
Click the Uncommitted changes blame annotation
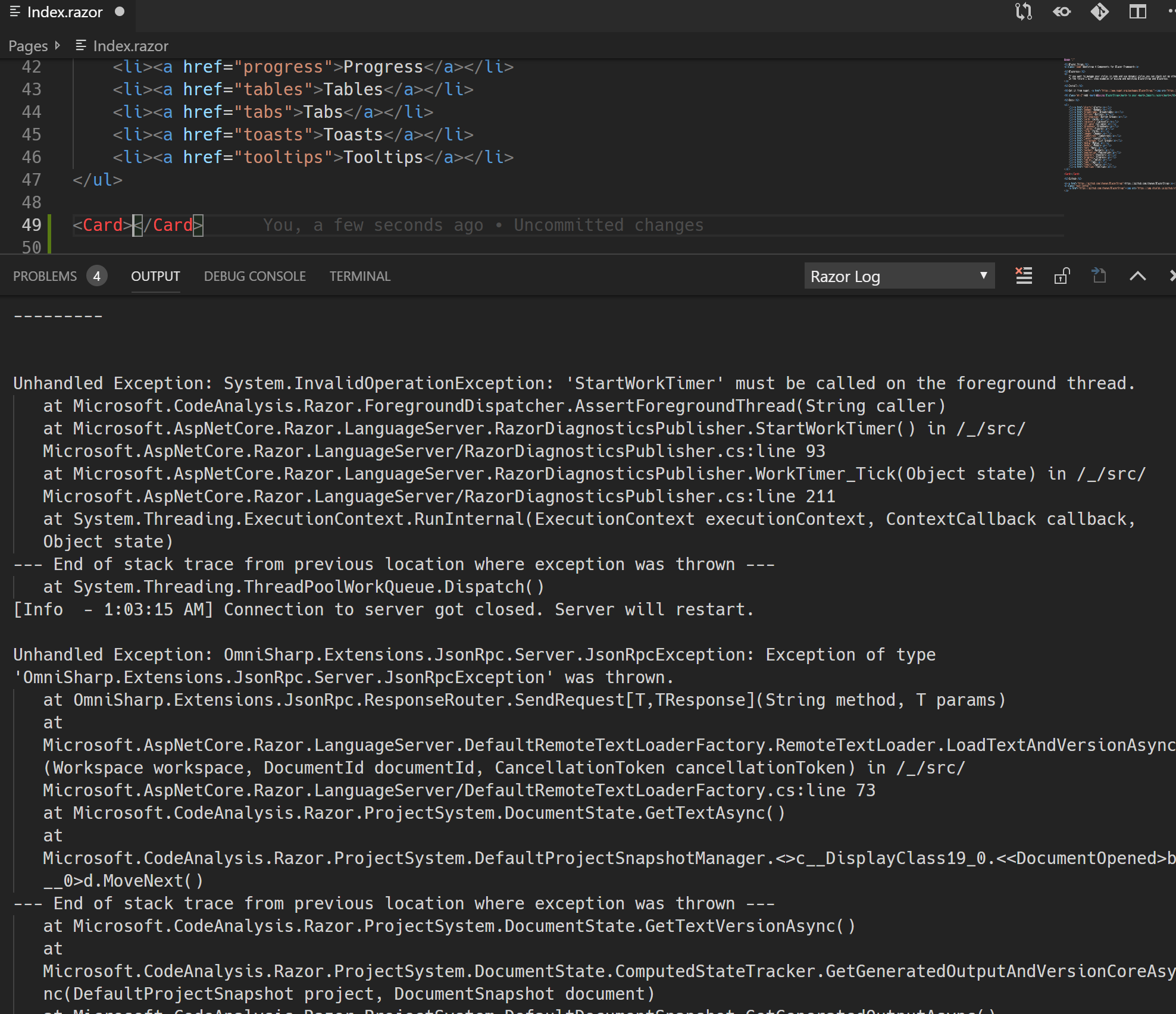608,225
